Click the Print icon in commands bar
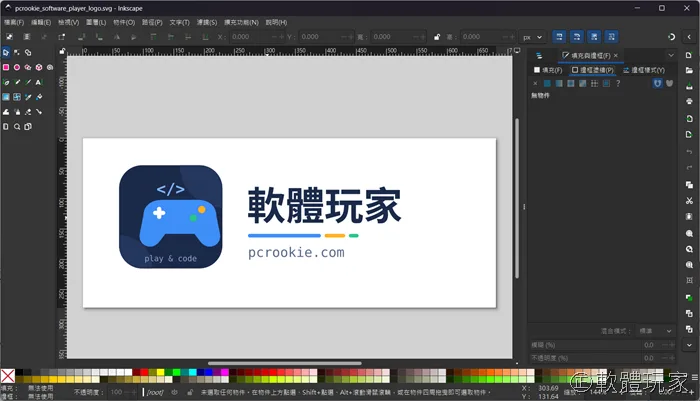Viewport: 700px width, 401px height. pyautogui.click(x=689, y=101)
